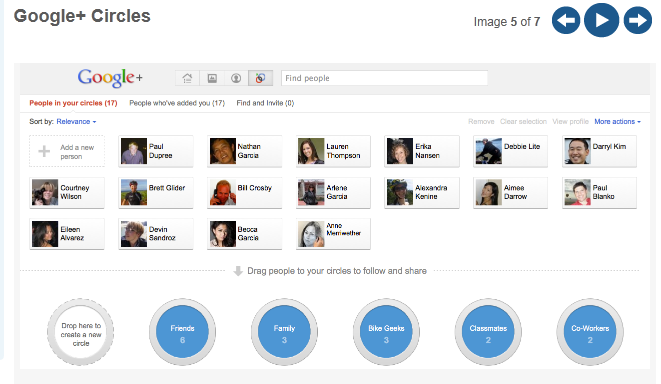Open the Friends circle
Image resolution: width=661 pixels, height=384 pixels.
pos(182,332)
